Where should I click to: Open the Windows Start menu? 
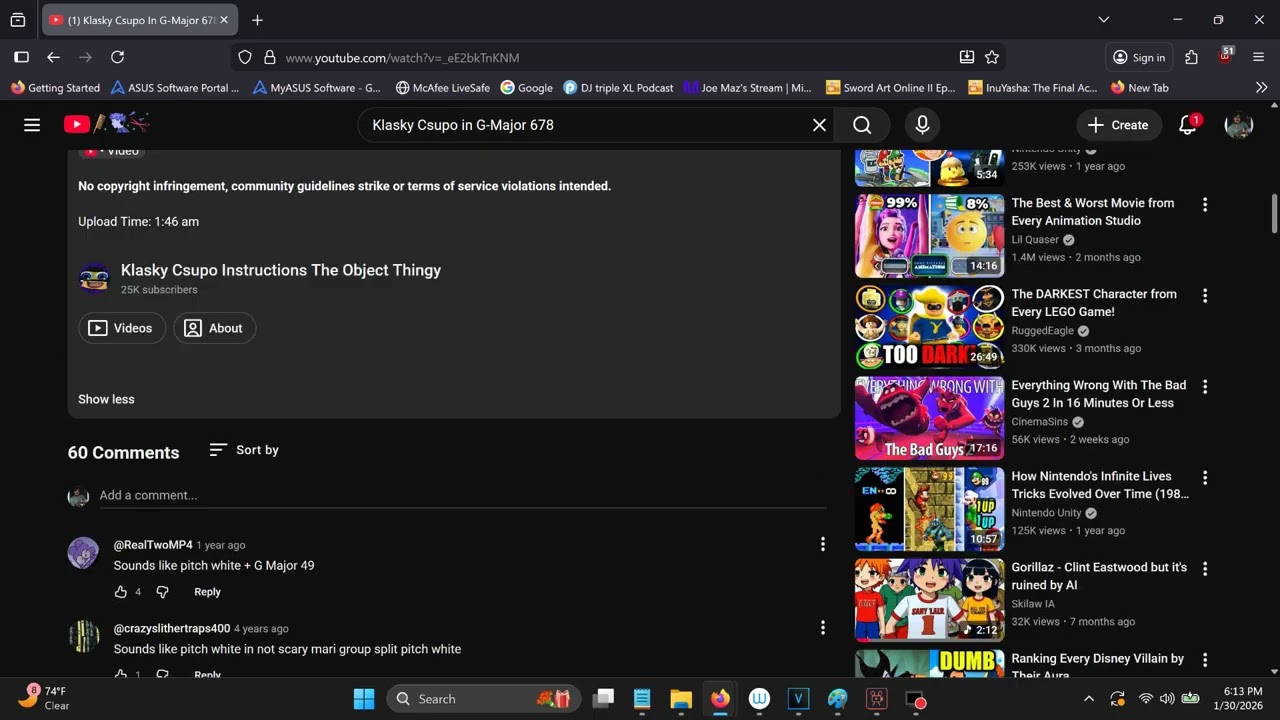point(364,699)
